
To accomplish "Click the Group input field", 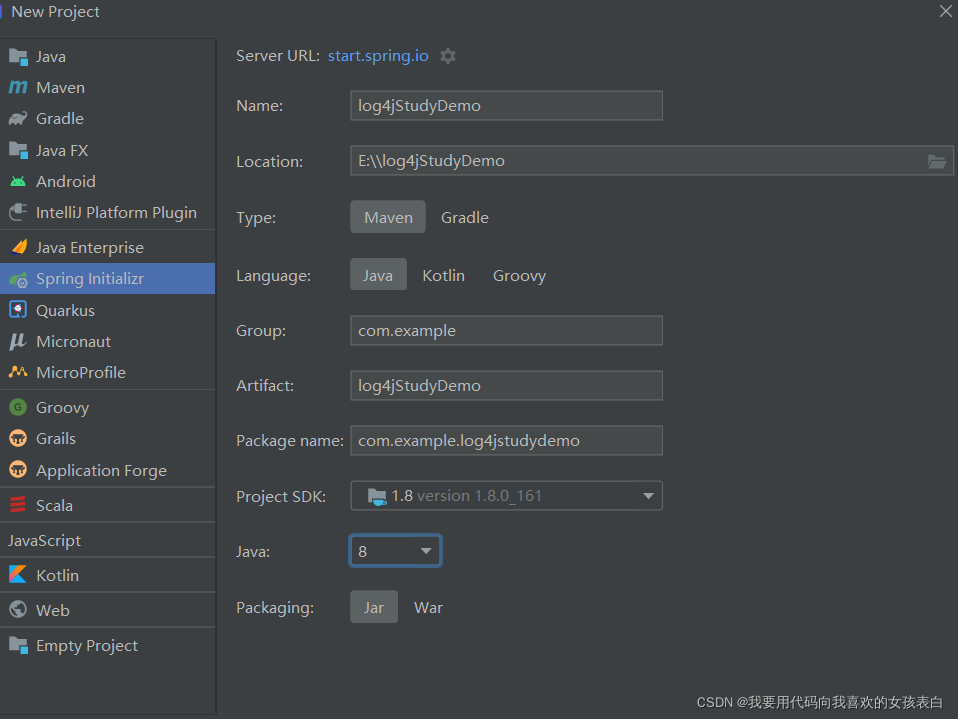I will pos(506,330).
